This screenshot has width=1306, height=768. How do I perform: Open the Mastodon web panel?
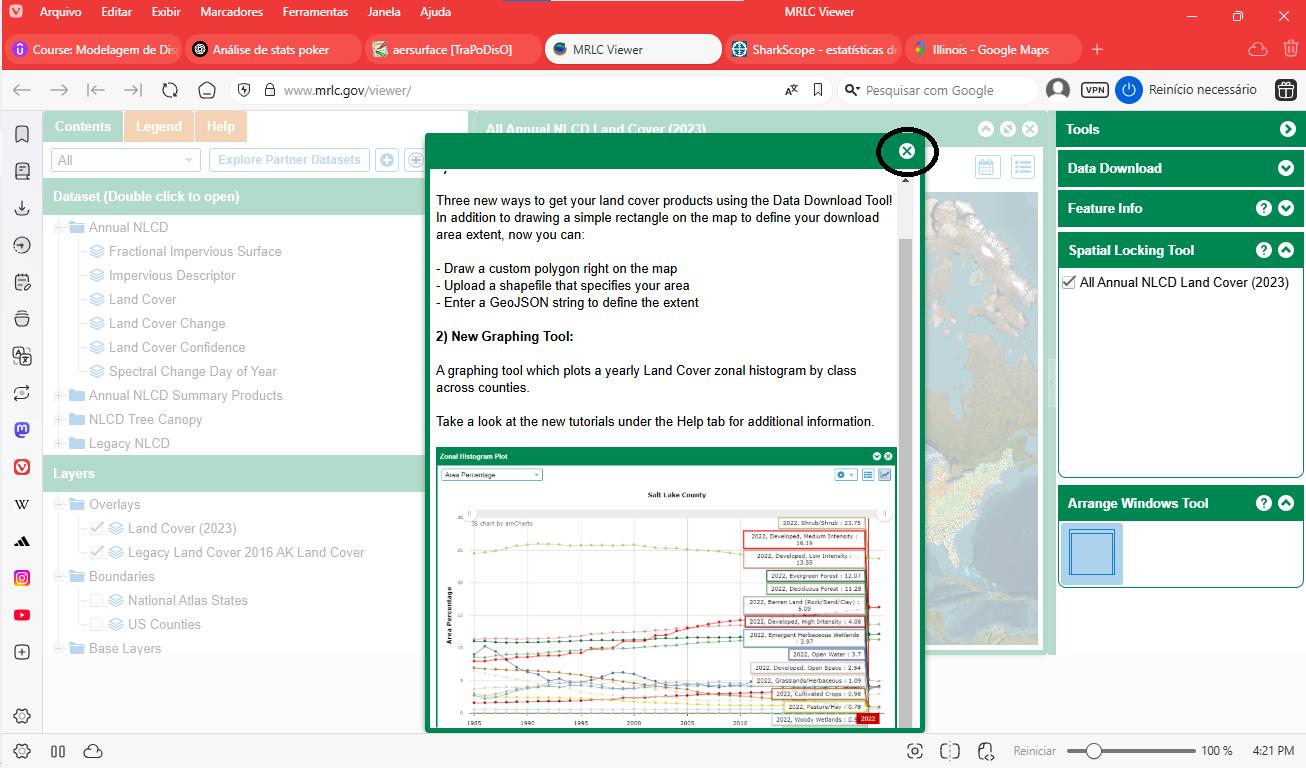coord(22,430)
